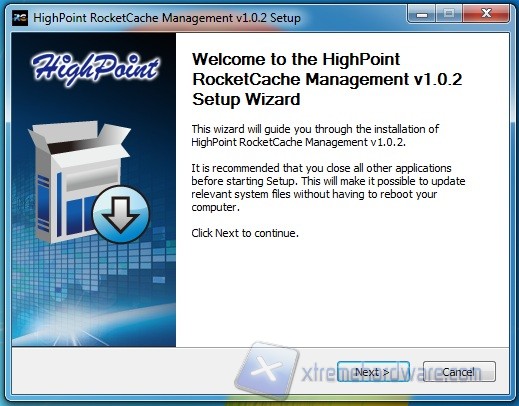The height and width of the screenshot is (406, 519).
Task: Click the HighPoint logo in the banner
Action: pyautogui.click(x=95, y=68)
